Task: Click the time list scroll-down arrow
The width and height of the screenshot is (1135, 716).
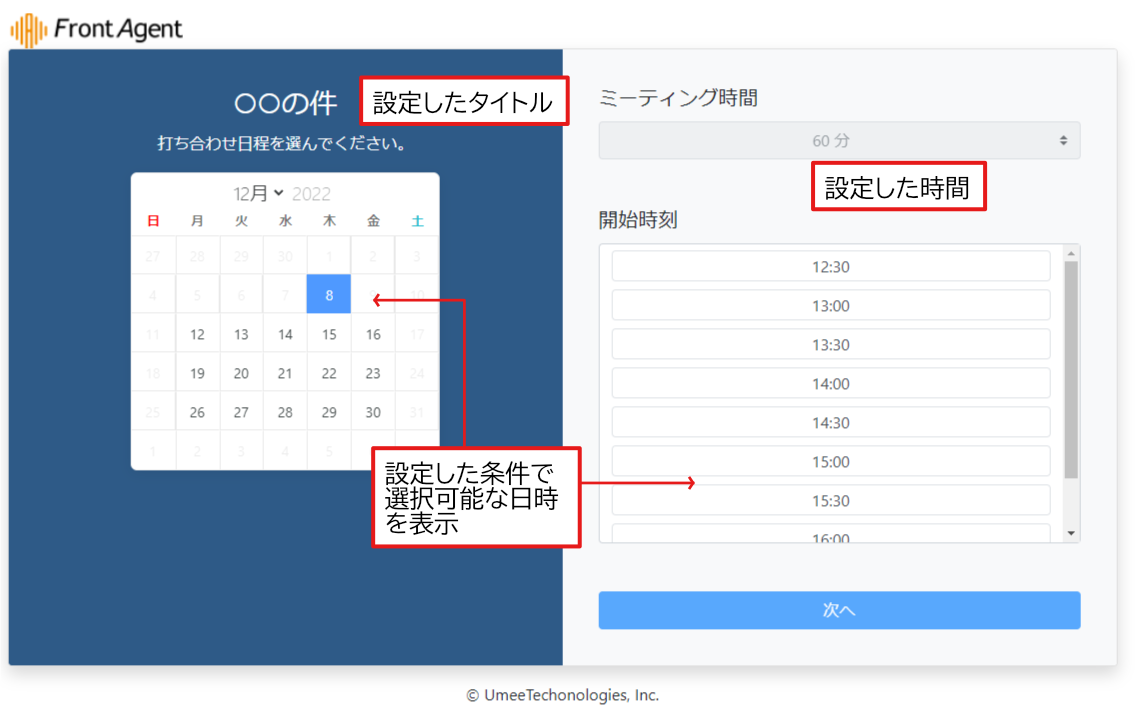Action: coord(1071,534)
